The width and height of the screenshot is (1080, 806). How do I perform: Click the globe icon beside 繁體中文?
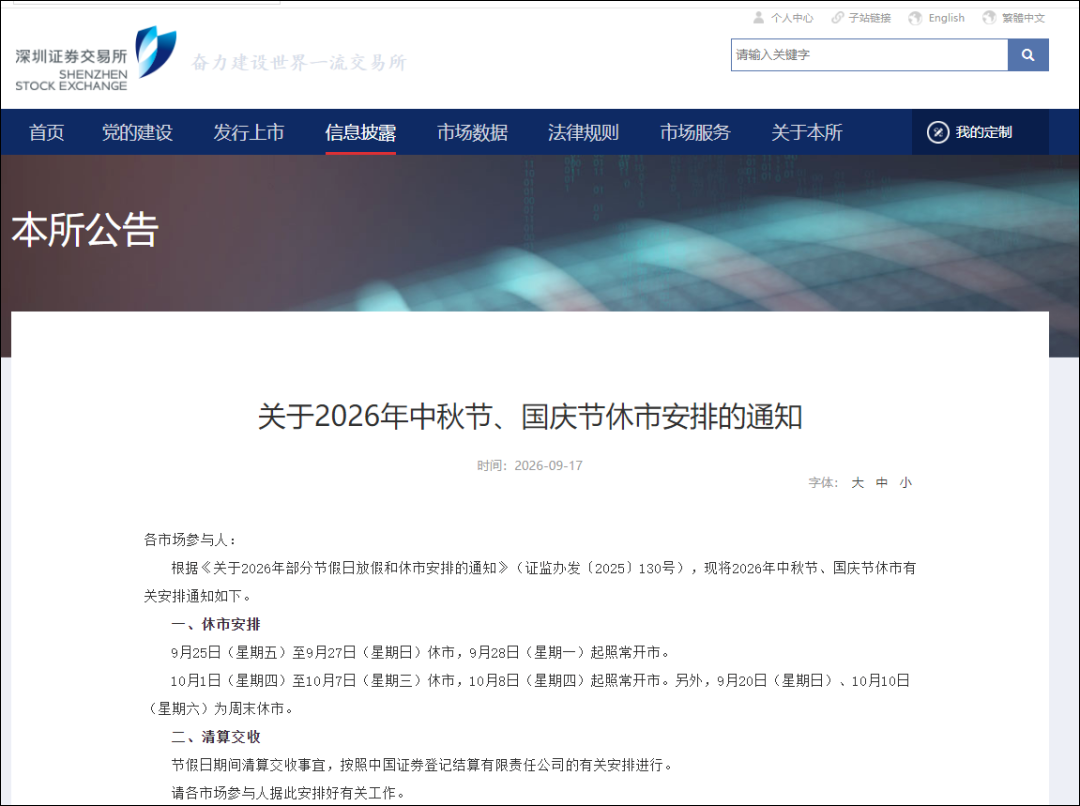click(989, 18)
